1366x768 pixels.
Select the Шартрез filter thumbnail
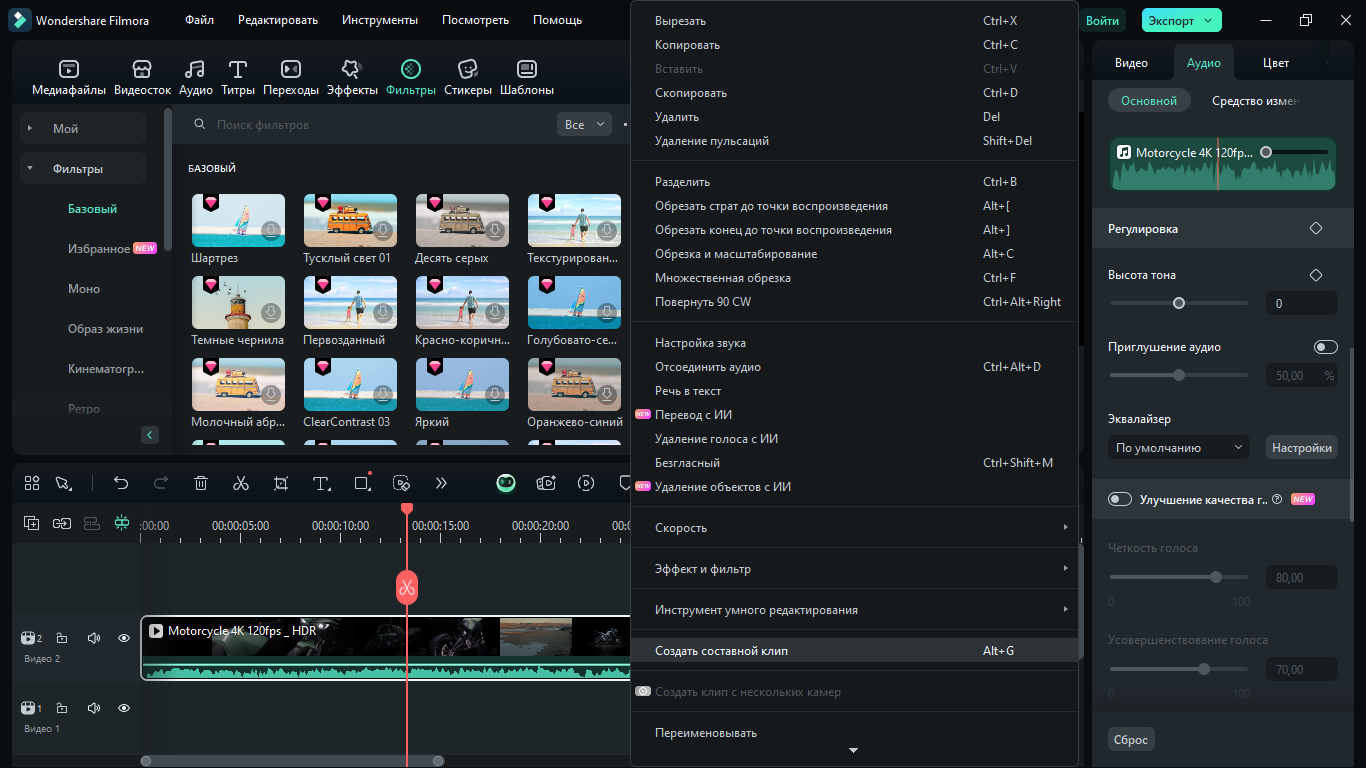pyautogui.click(x=238, y=220)
